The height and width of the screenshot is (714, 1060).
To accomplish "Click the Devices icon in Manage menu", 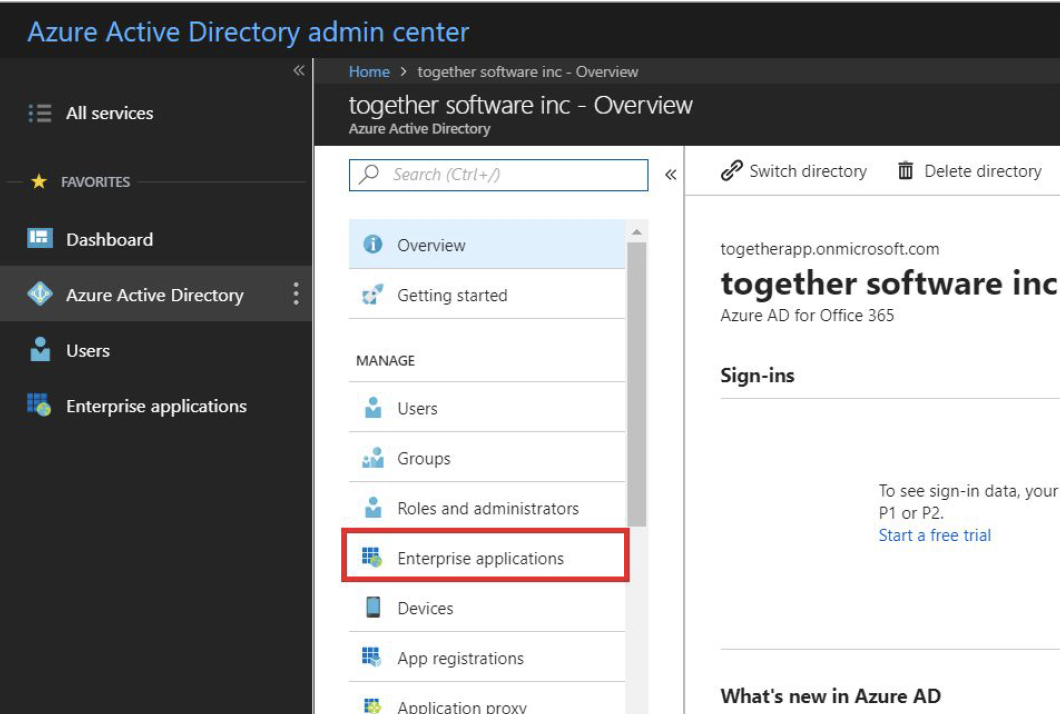I will tap(373, 608).
